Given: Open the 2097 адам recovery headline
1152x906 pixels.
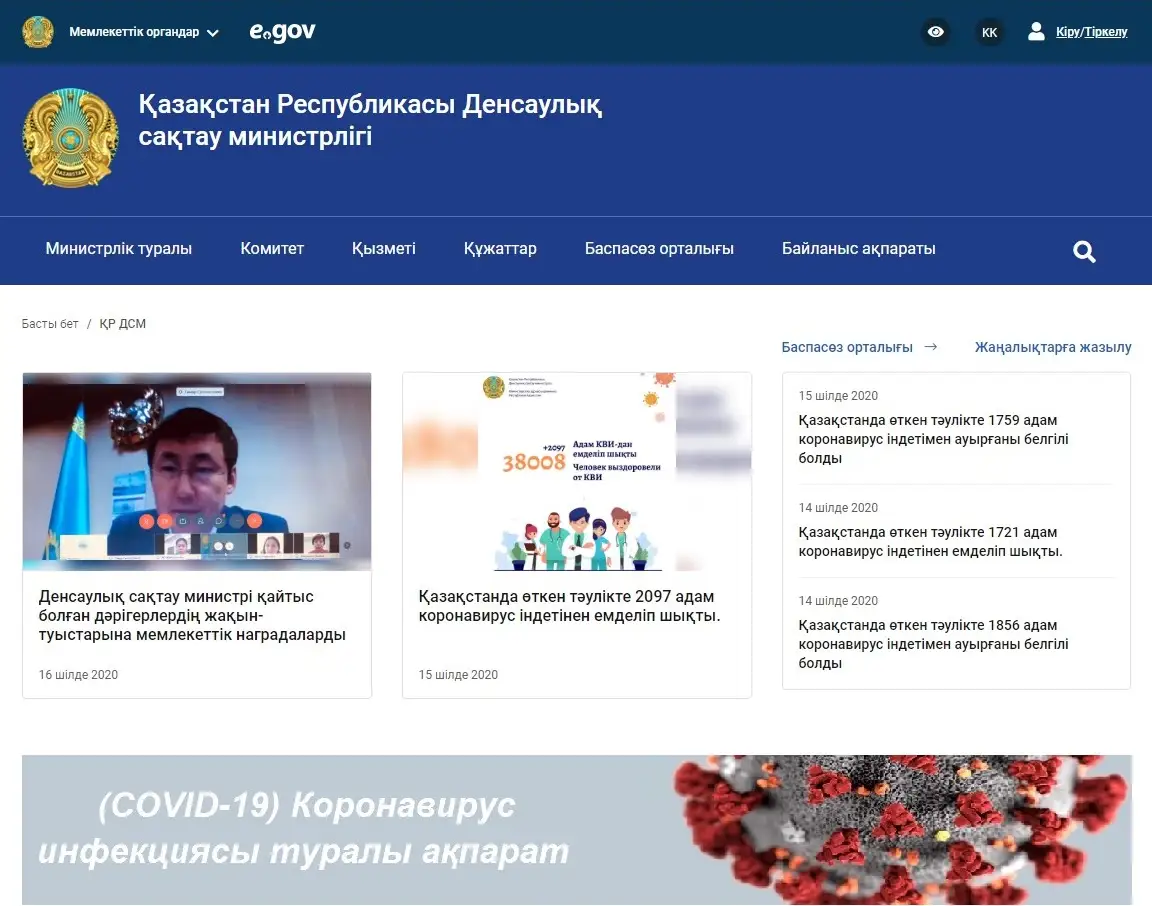Looking at the screenshot, I should 569,606.
